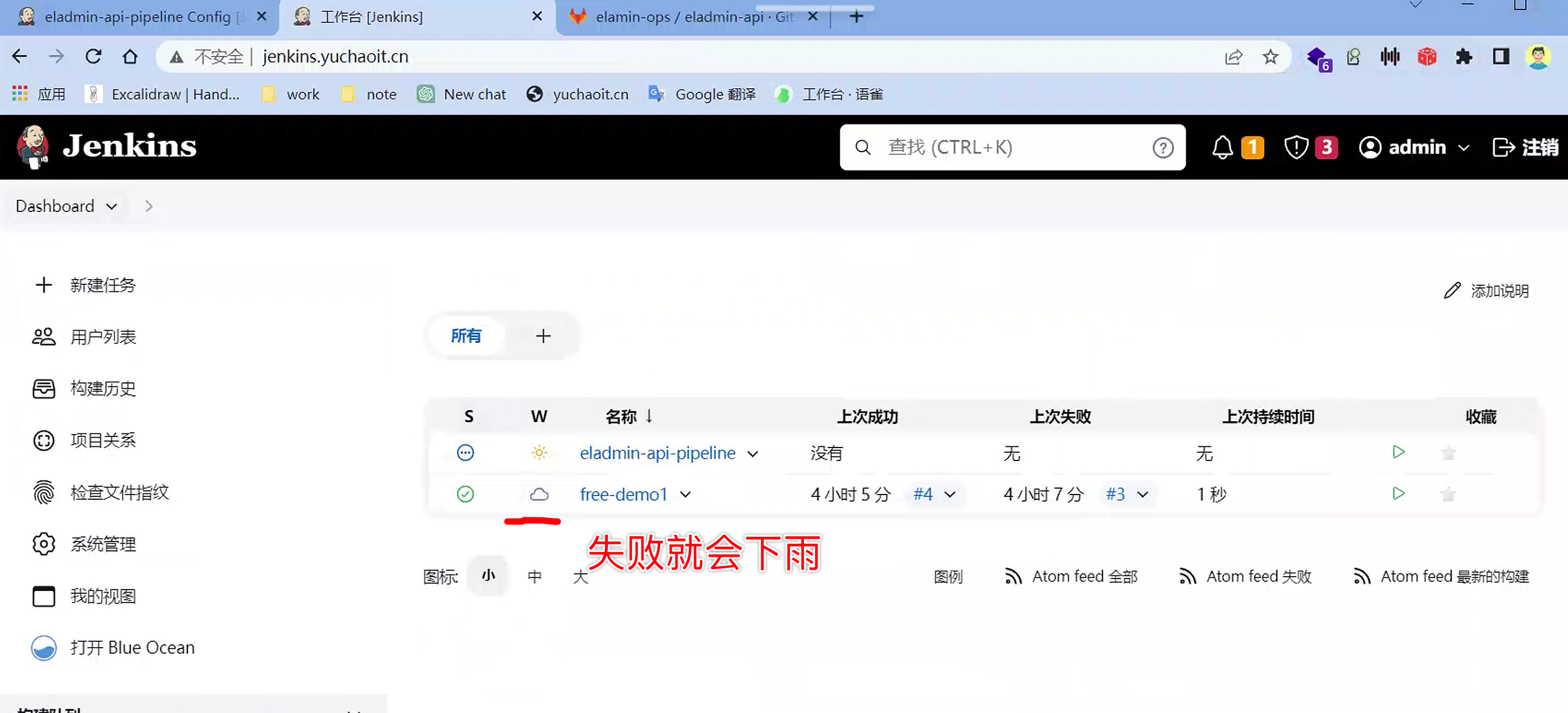Run build for eladmin-api-pipeline job
Viewport: 1568px width, 713px height.
tap(1398, 452)
